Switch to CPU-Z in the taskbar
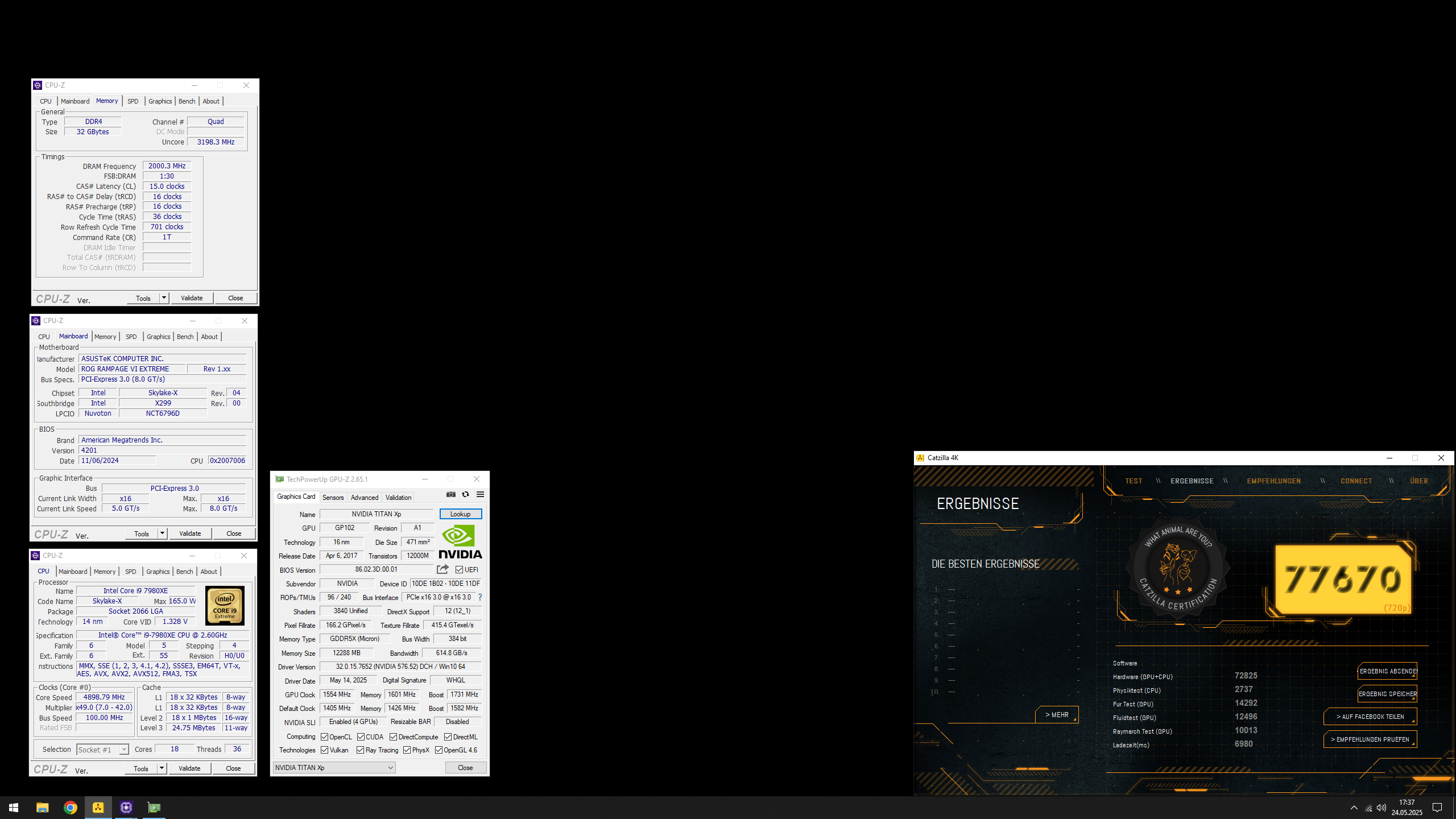 (x=126, y=808)
